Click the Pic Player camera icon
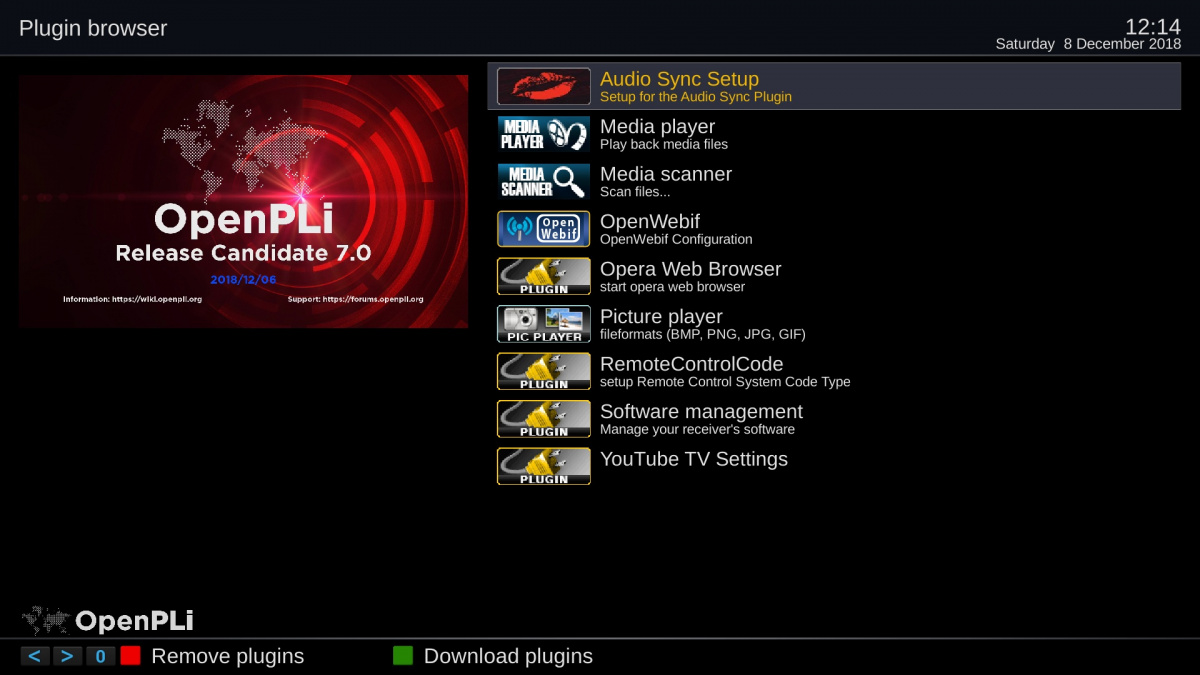Viewport: 1200px width, 675px height. click(x=544, y=324)
